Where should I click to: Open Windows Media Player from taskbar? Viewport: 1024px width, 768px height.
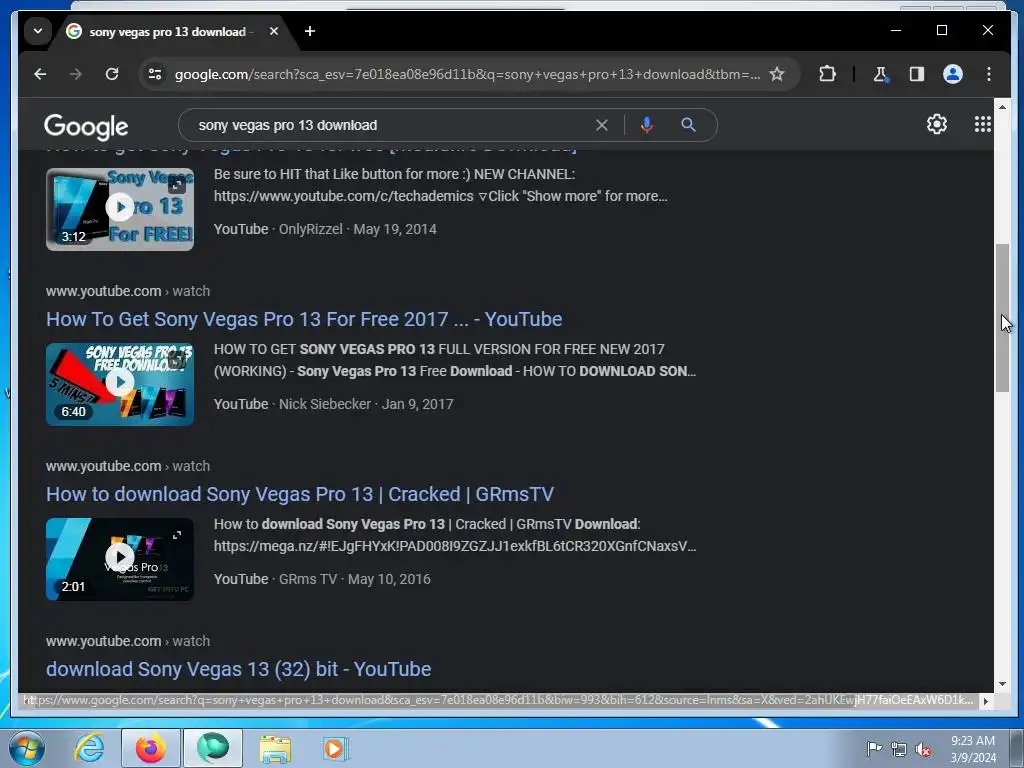click(x=336, y=748)
